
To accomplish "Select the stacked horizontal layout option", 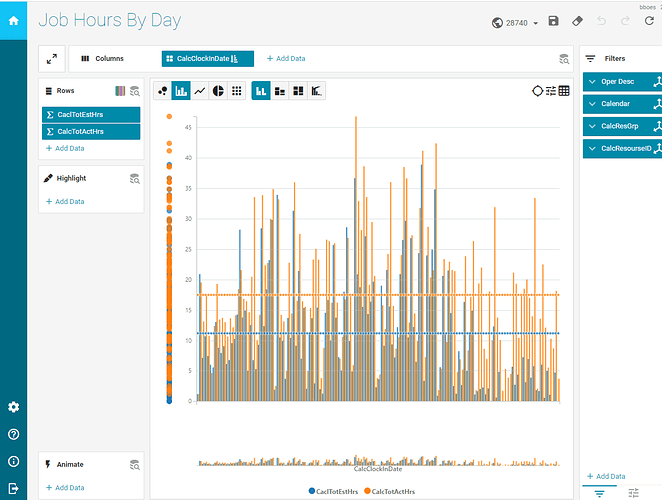I will [280, 91].
